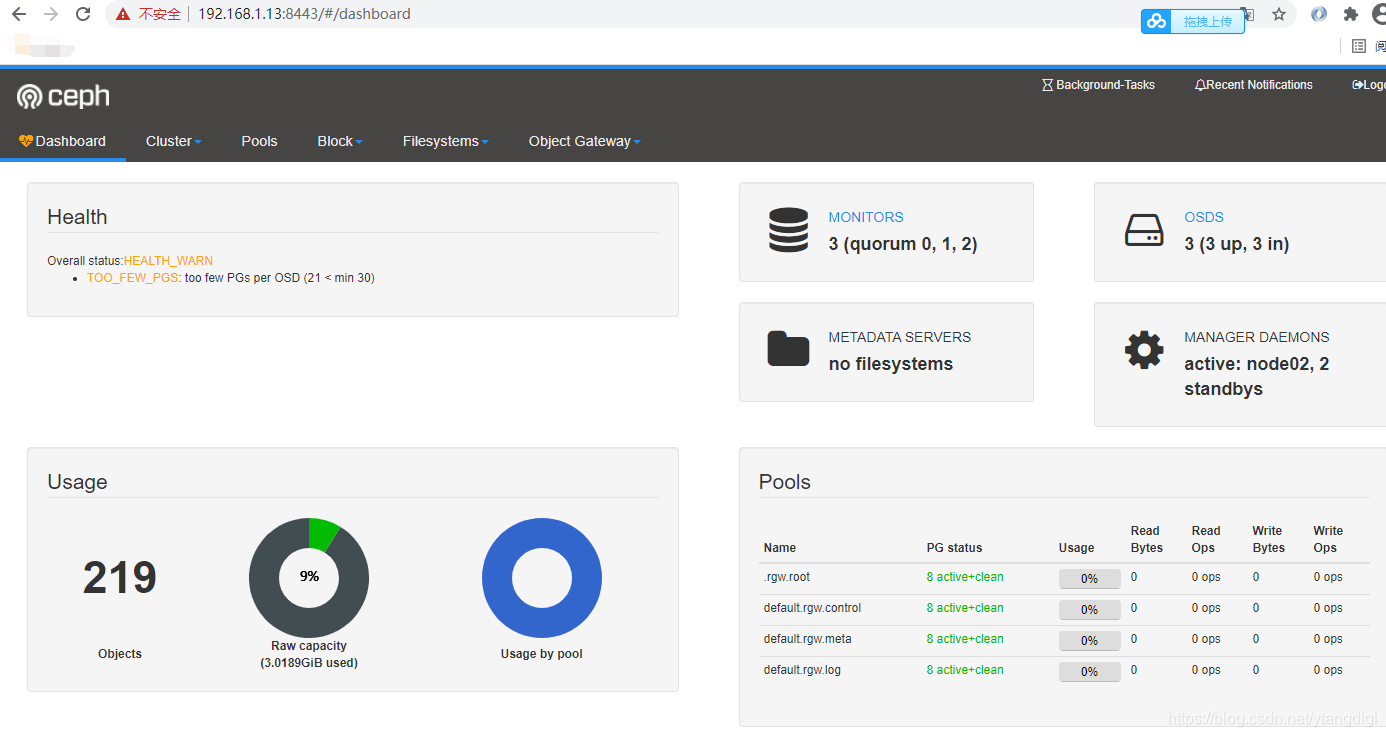
Task: Click the Usage panel heading
Action: pos(77,482)
